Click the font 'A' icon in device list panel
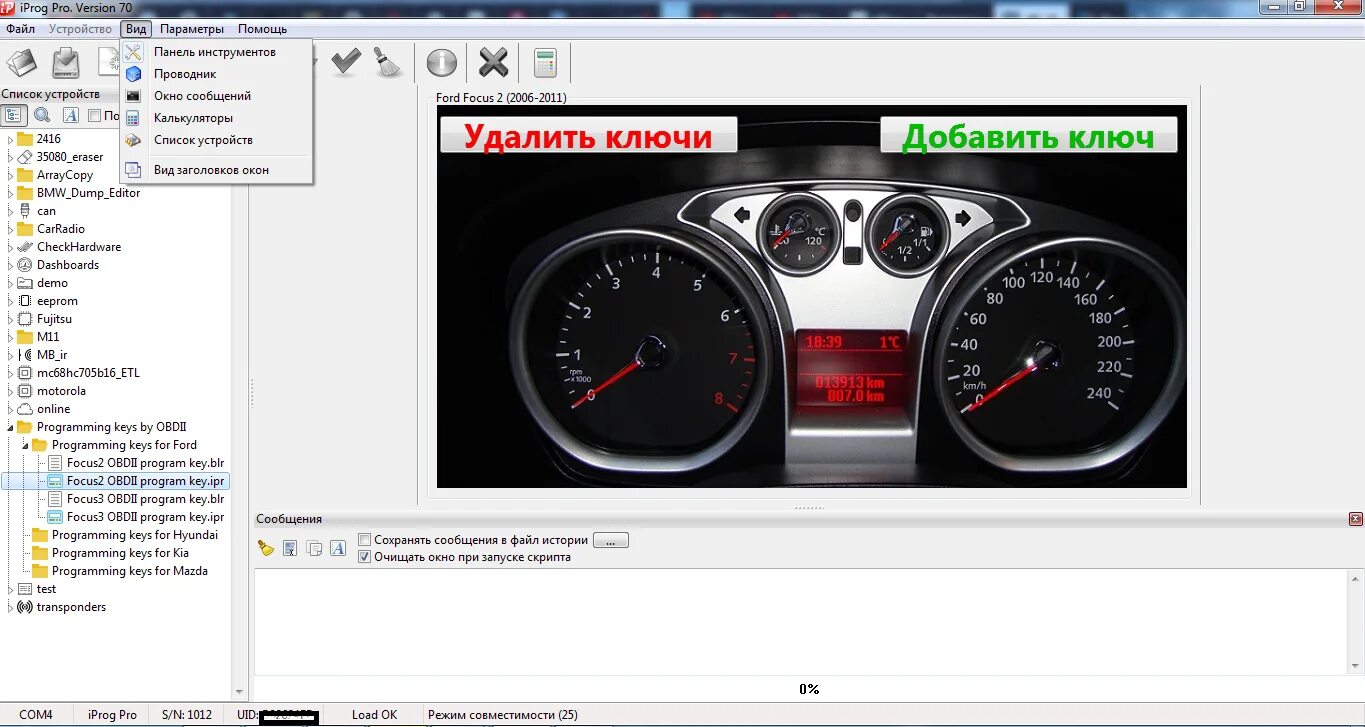Image resolution: width=1365 pixels, height=727 pixels. coord(71,115)
